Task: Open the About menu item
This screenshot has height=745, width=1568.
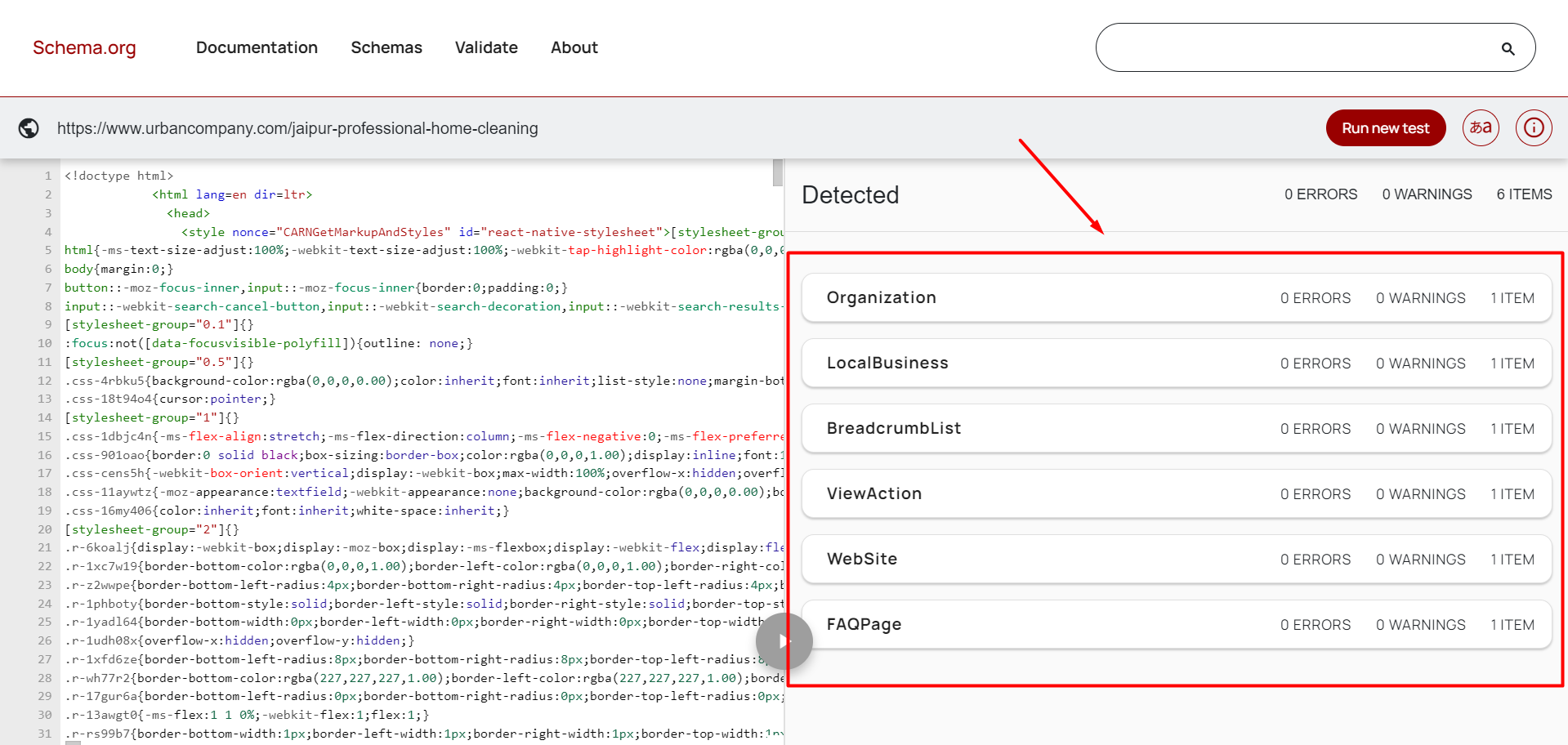Action: click(574, 47)
